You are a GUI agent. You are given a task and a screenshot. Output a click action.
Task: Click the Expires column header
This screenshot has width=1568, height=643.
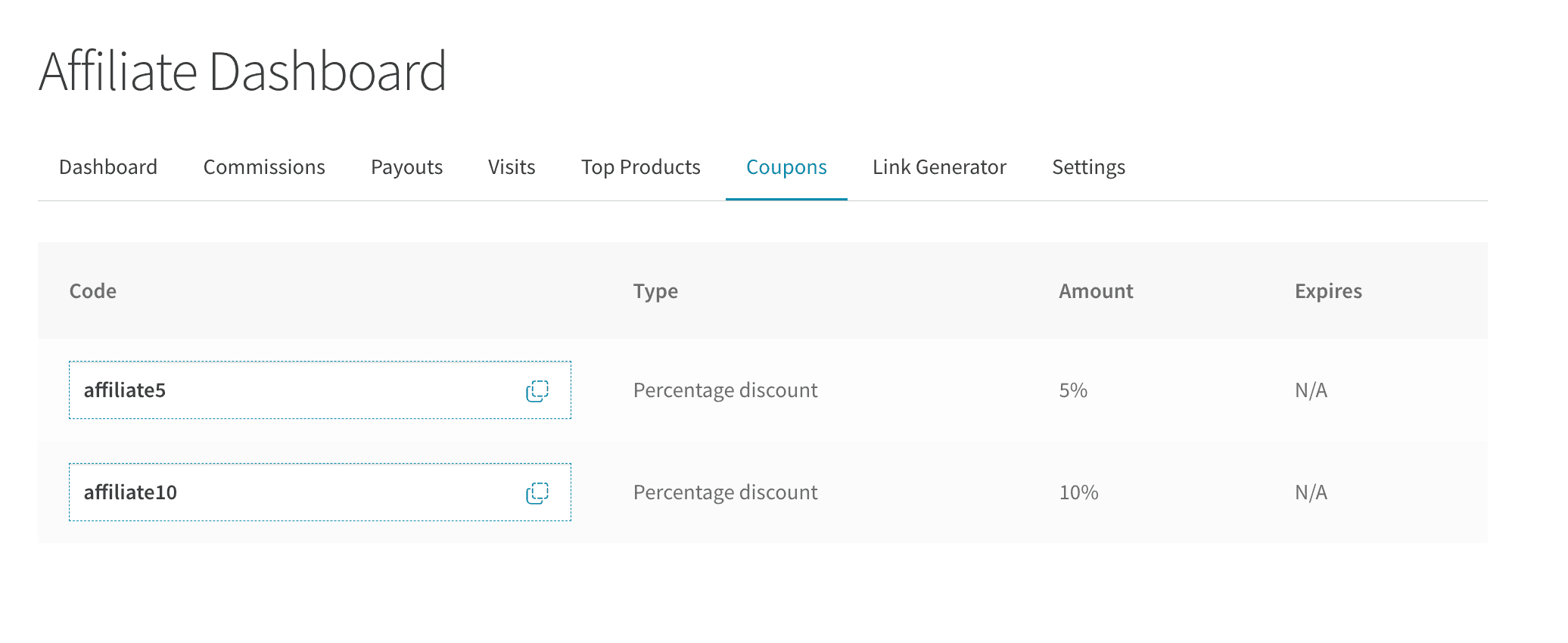pyautogui.click(x=1328, y=291)
